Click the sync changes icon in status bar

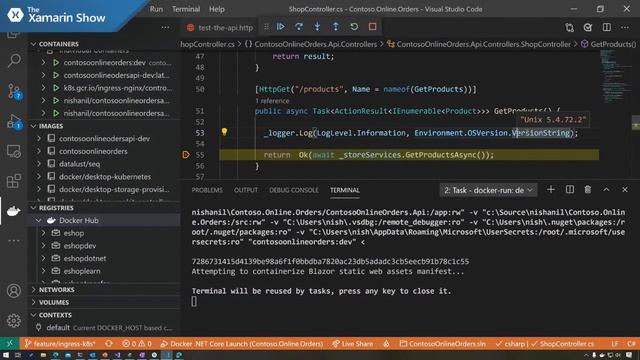coord(109,343)
